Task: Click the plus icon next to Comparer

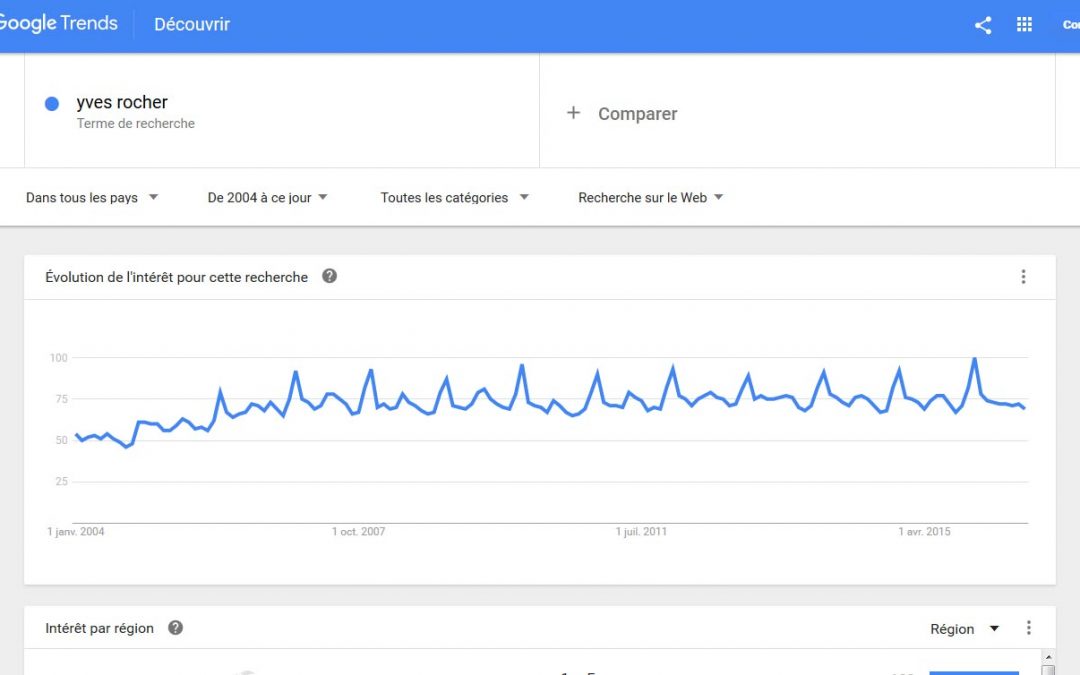Action: coord(573,113)
